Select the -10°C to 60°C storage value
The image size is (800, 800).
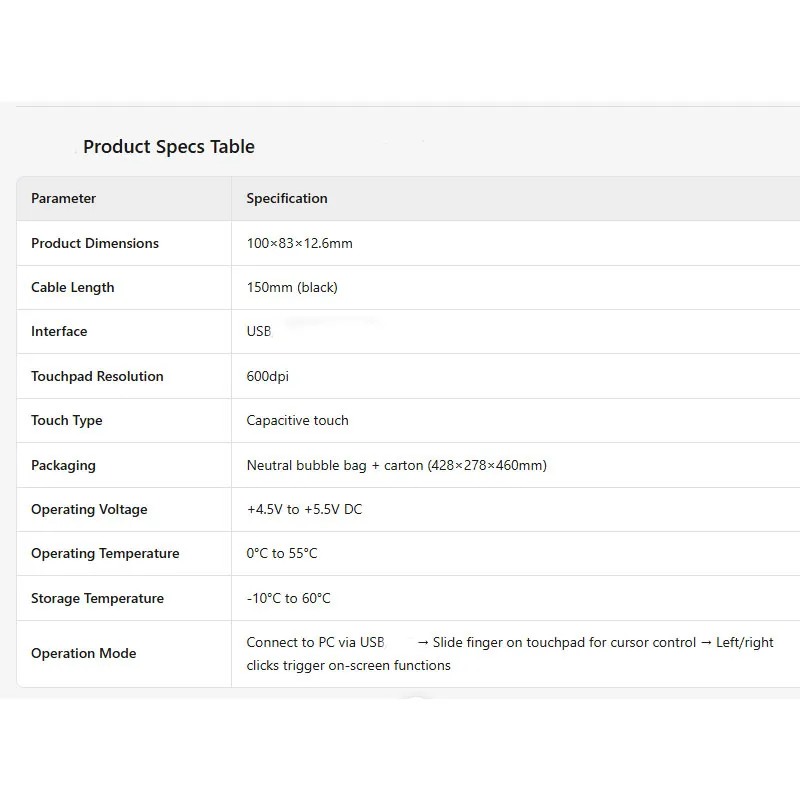[x=288, y=598]
